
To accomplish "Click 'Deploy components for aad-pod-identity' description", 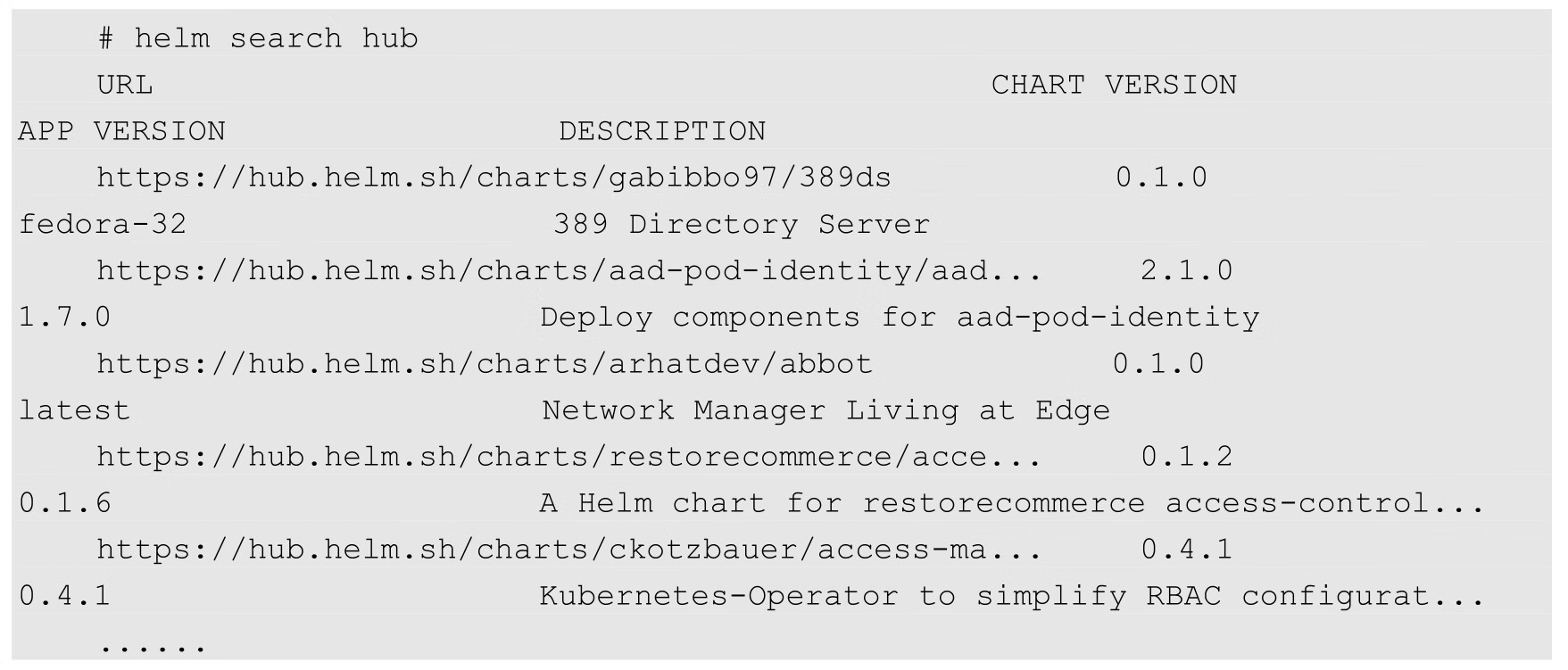I will coord(900,317).
